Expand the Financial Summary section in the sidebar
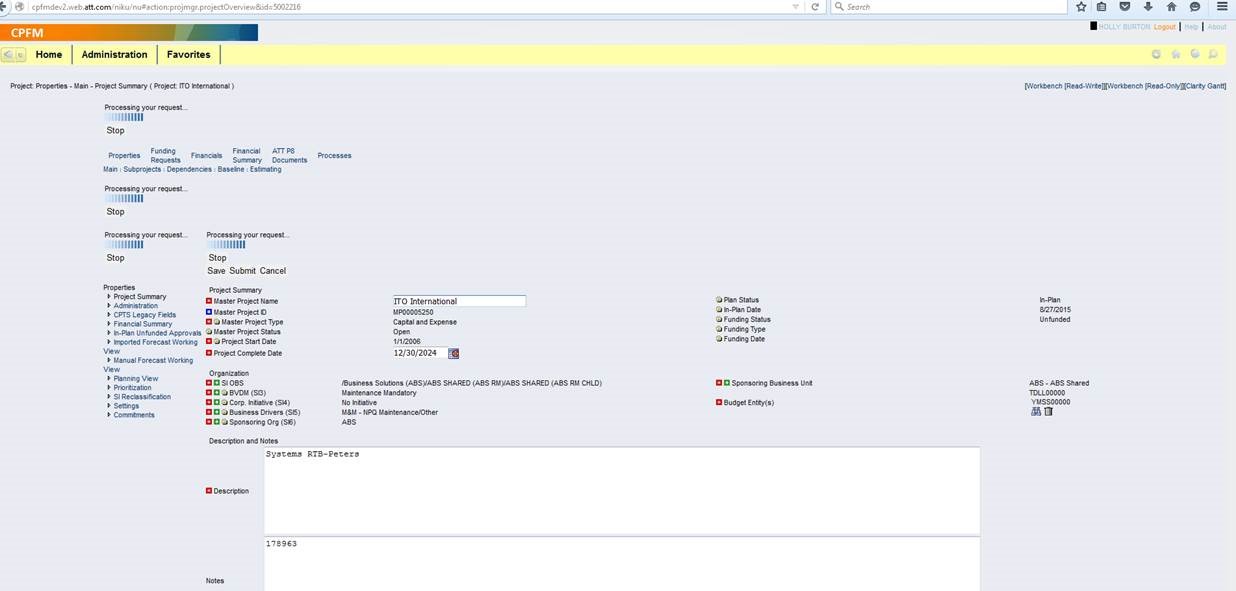The width and height of the screenshot is (1236, 591). (x=143, y=323)
